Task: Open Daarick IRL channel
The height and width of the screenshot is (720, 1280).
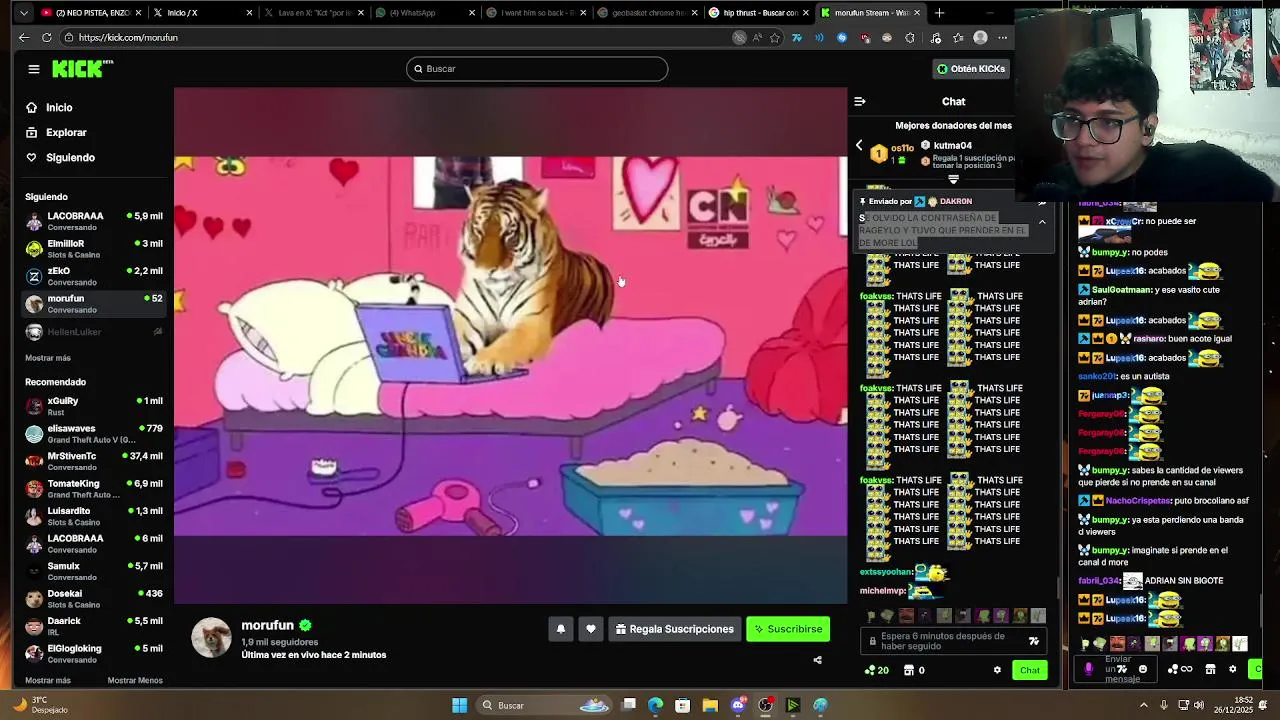Action: tap(94, 626)
